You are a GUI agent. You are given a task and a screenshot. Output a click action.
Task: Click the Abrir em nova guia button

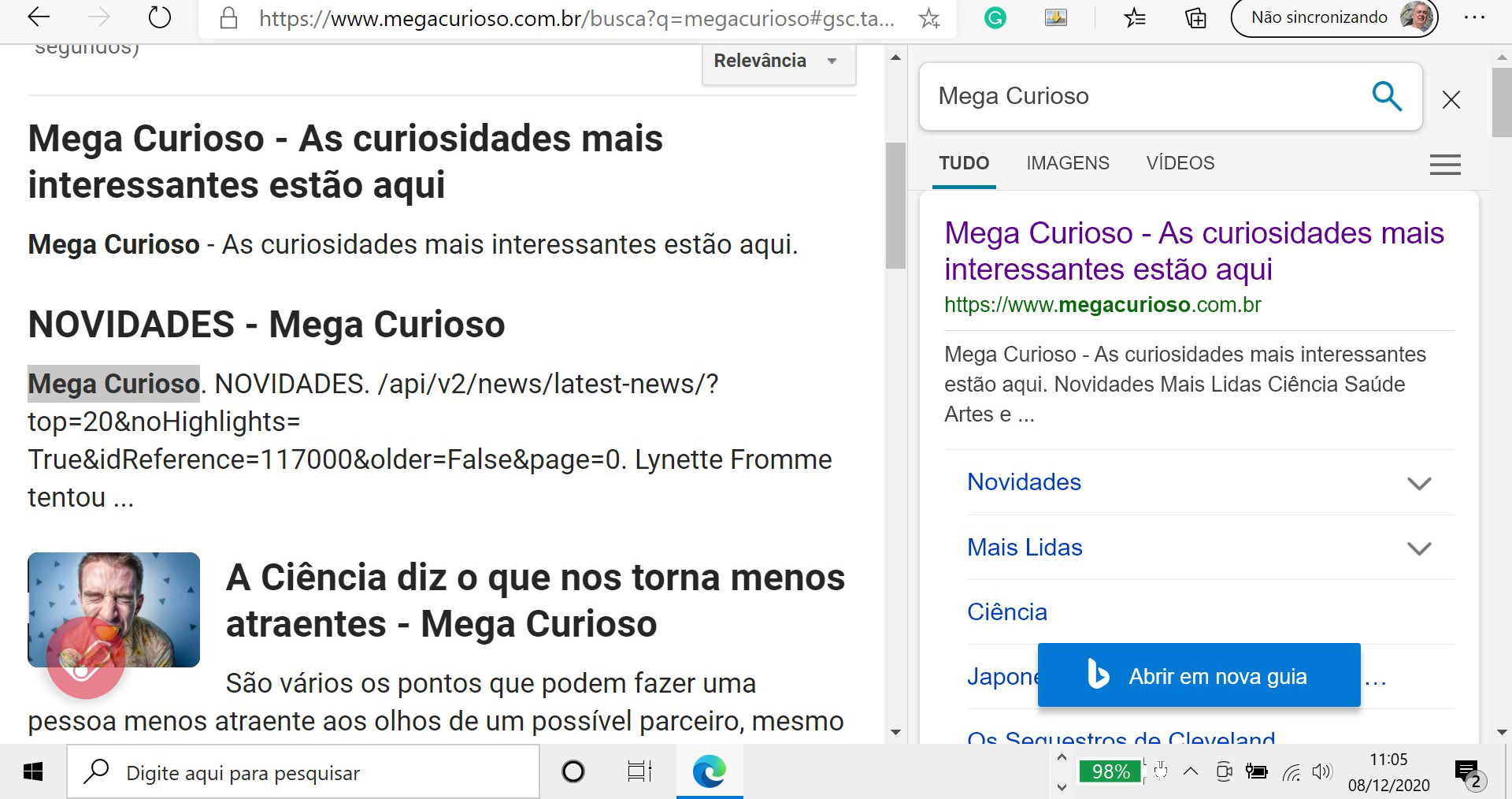(1199, 675)
